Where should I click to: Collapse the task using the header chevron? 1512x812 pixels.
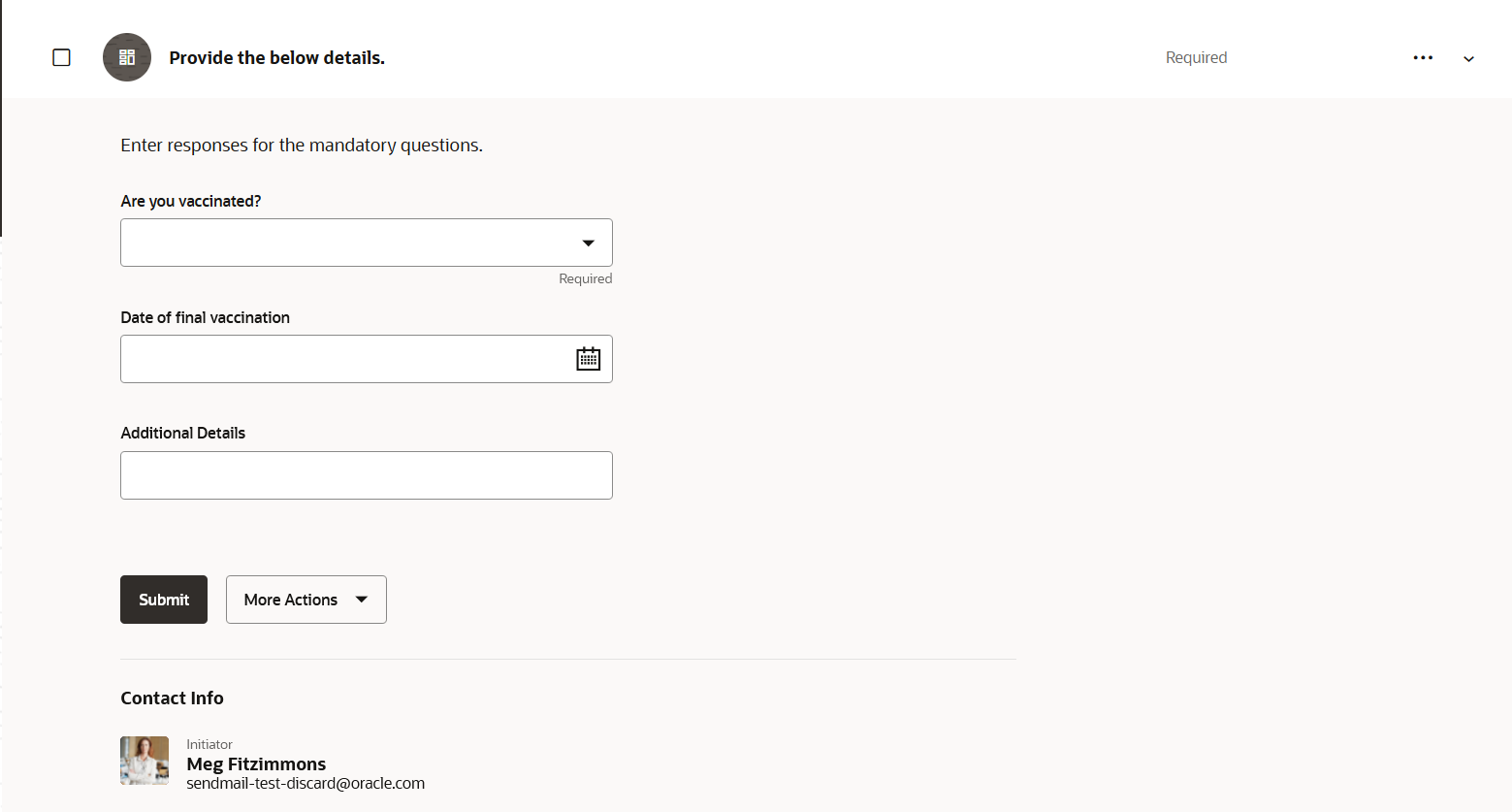click(1468, 59)
